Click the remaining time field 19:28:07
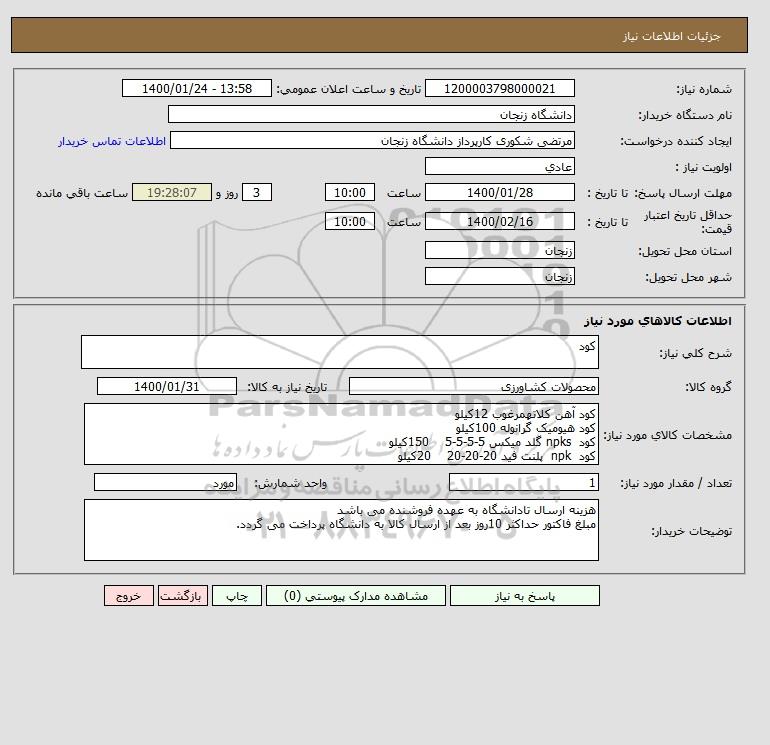Screen dimensions: 770x745 [x=172, y=193]
